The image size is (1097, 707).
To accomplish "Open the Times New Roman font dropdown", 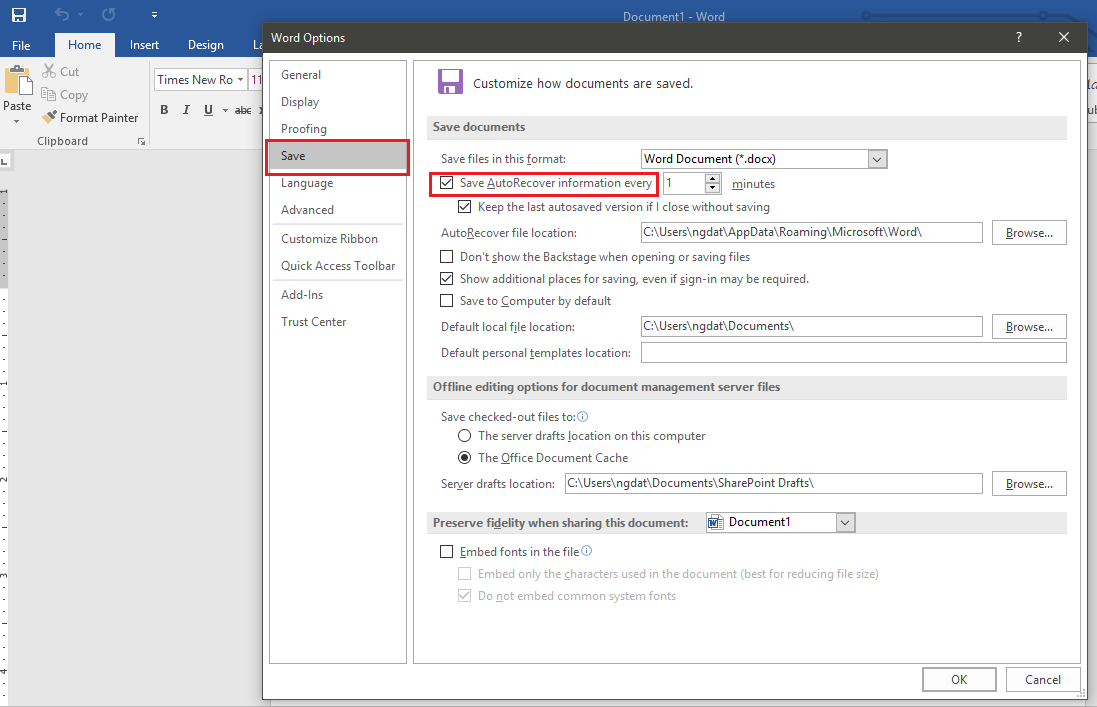I will 240,80.
